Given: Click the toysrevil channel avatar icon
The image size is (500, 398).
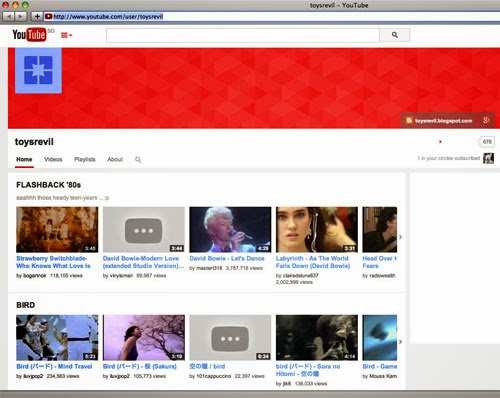Looking at the screenshot, I should pyautogui.click(x=38, y=70).
